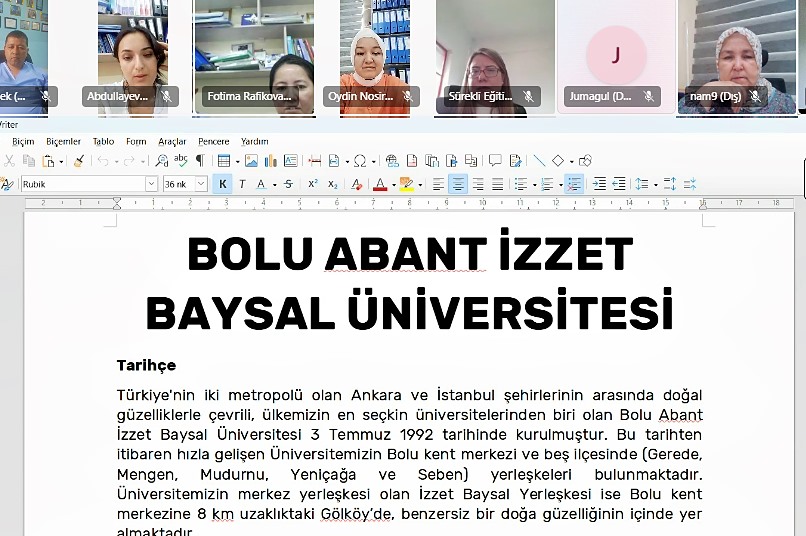This screenshot has width=806, height=536.
Task: Align text left
Action: (438, 184)
